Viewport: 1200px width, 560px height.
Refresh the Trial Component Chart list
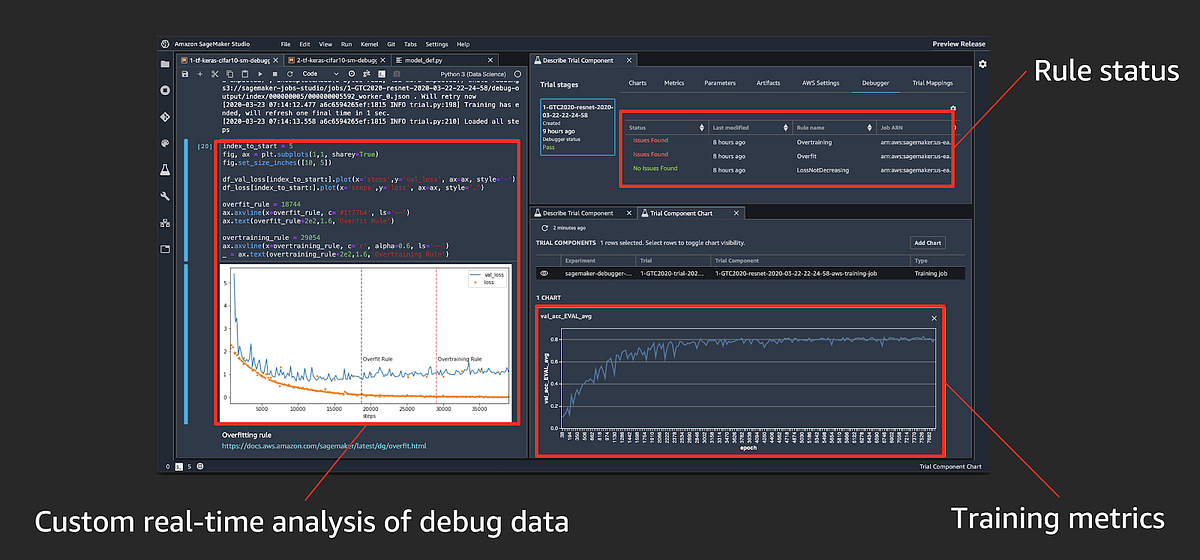pyautogui.click(x=544, y=228)
